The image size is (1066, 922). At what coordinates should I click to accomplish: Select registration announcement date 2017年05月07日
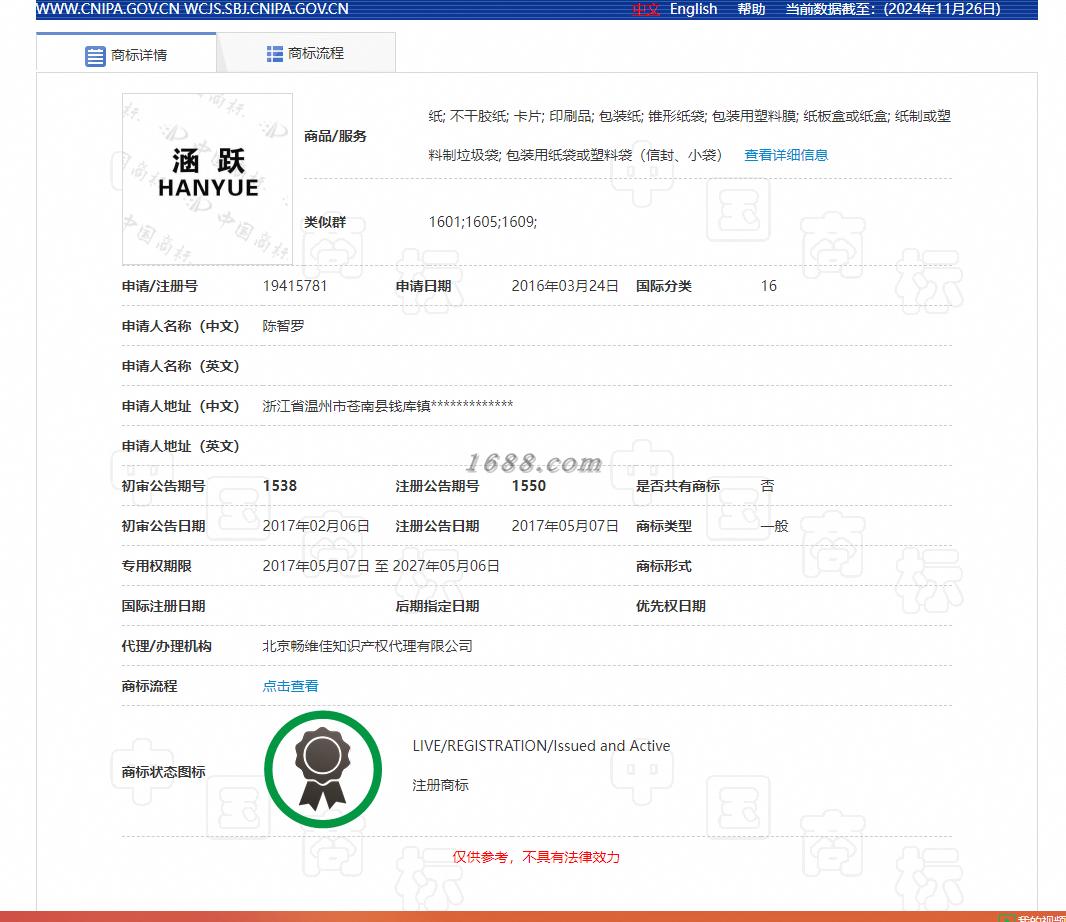(565, 526)
